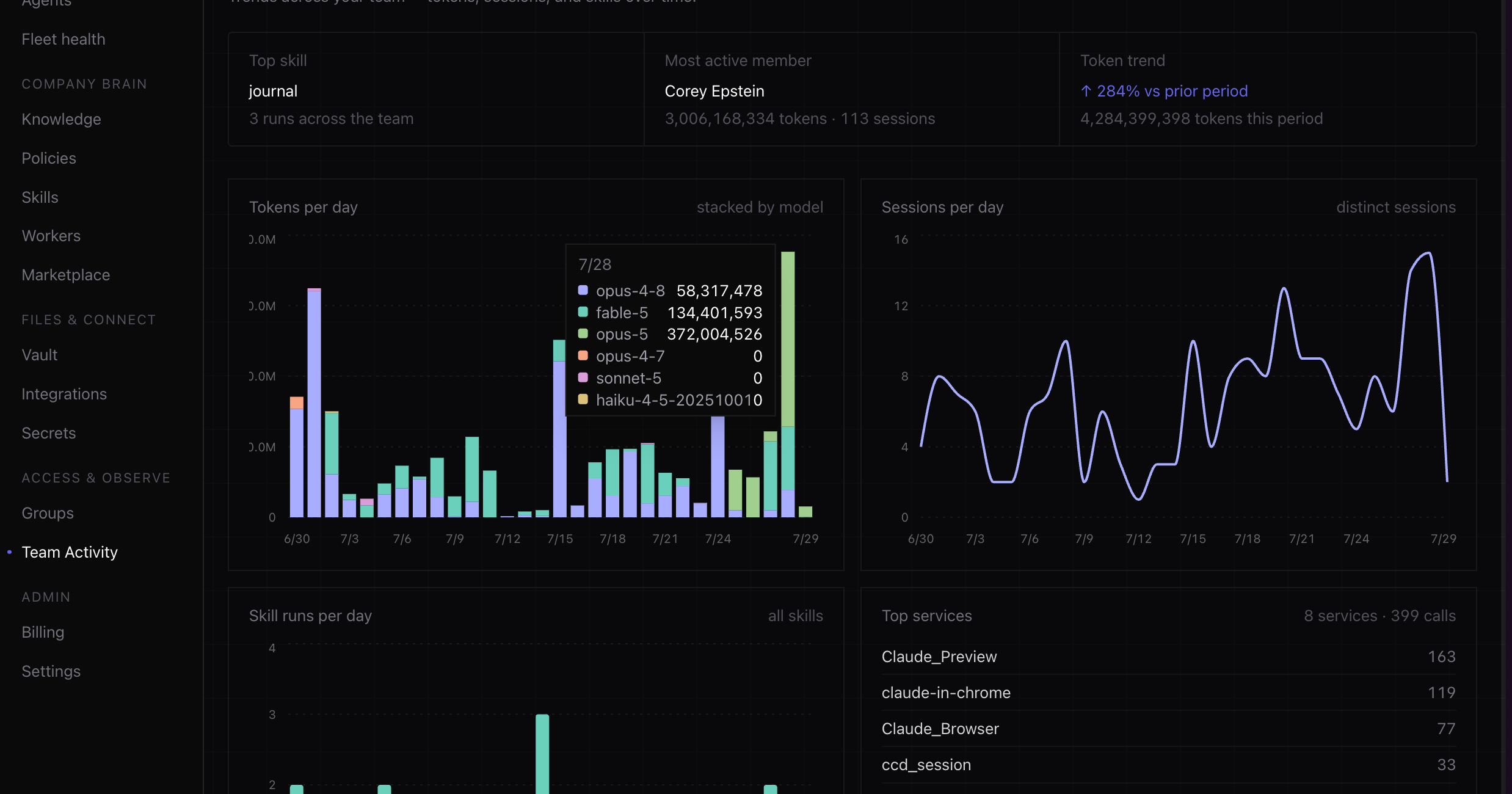The image size is (1512, 794).
Task: Open Settings in sidebar
Action: click(x=51, y=671)
